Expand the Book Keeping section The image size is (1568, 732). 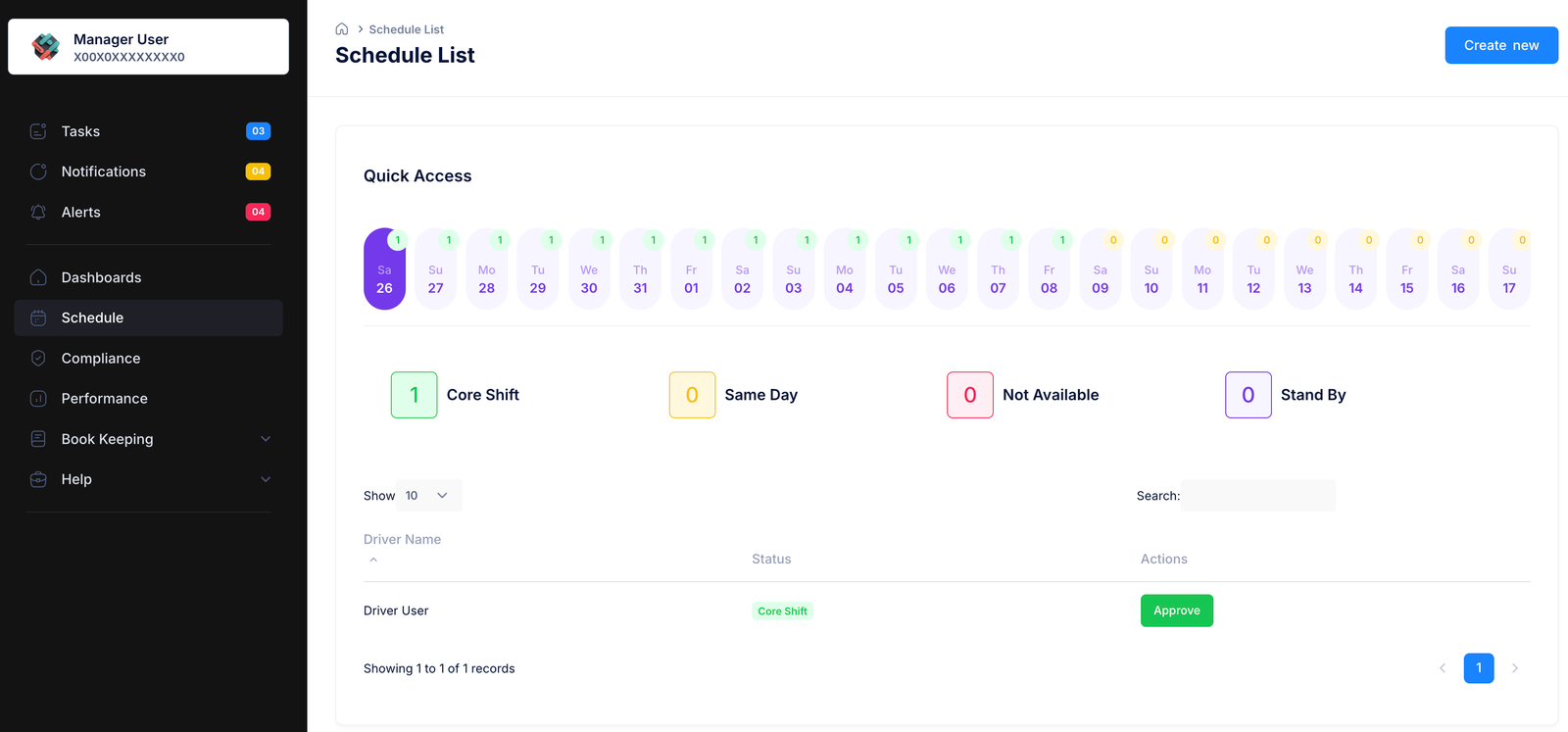coord(265,438)
